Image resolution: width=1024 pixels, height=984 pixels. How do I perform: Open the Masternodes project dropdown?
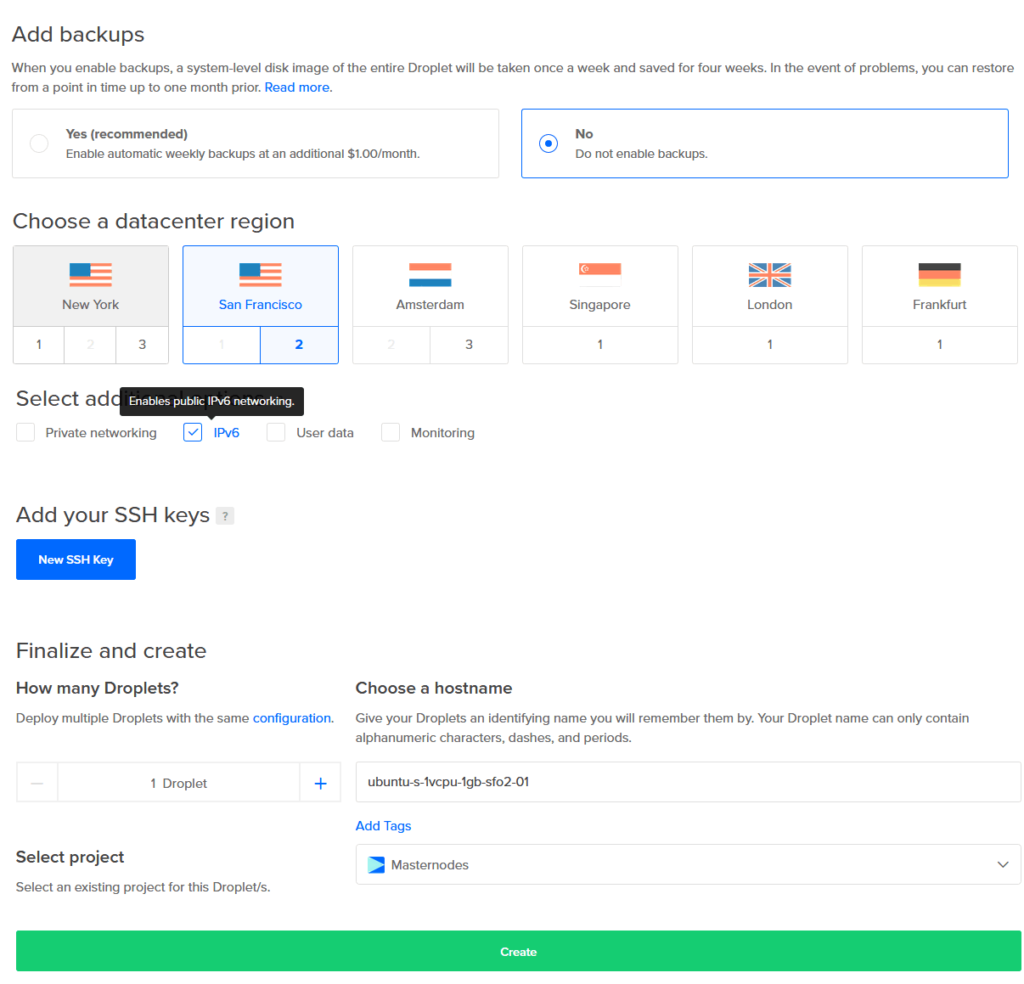[1005, 864]
